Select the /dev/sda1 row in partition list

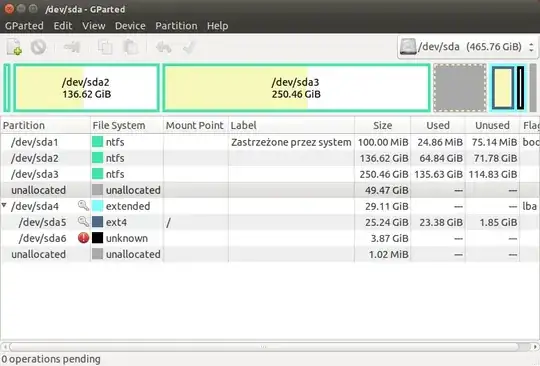click(x=270, y=142)
